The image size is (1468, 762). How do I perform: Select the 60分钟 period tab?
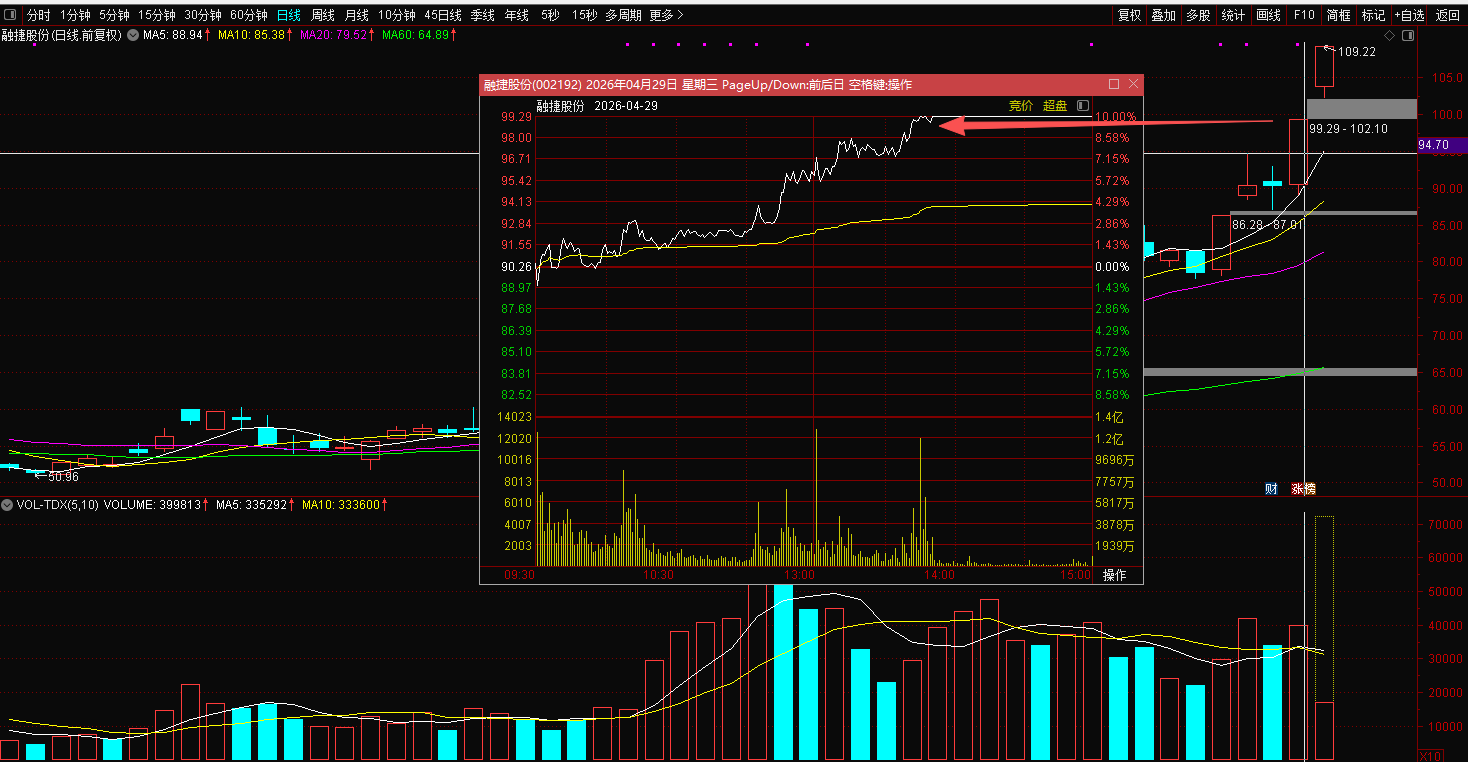(248, 15)
